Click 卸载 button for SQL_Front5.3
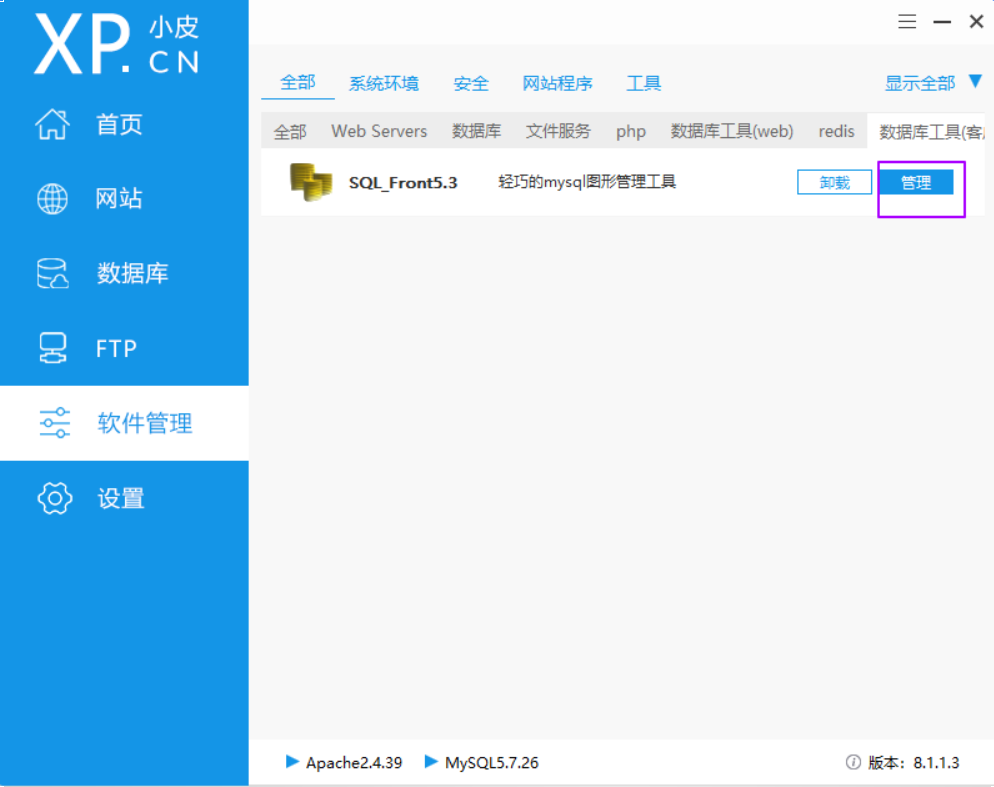 click(834, 183)
